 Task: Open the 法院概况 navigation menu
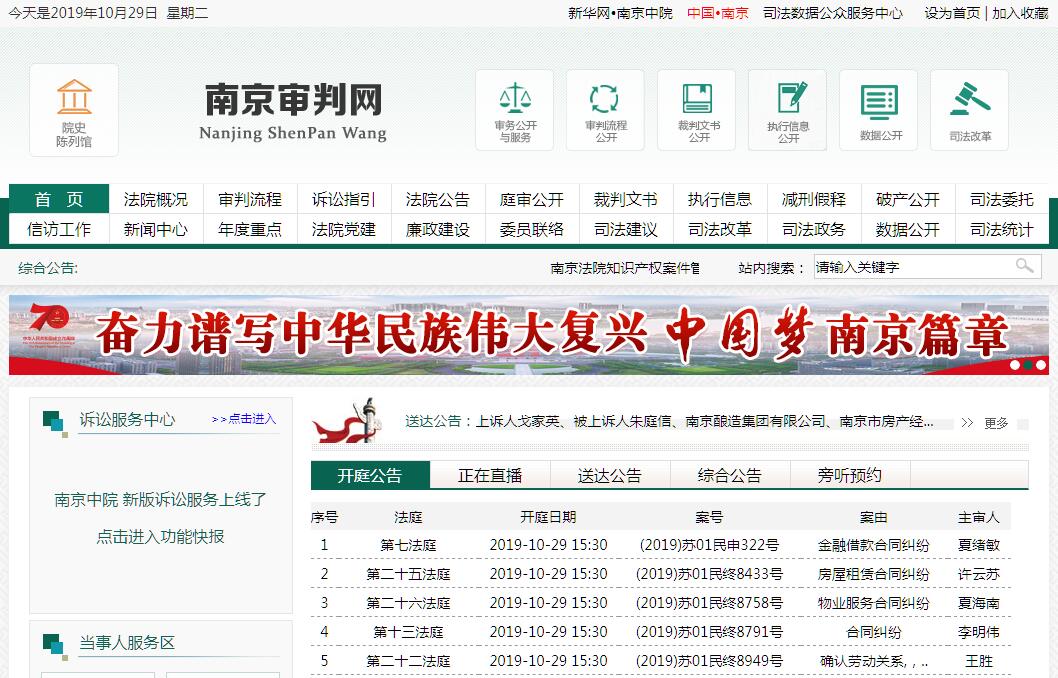pyautogui.click(x=155, y=199)
